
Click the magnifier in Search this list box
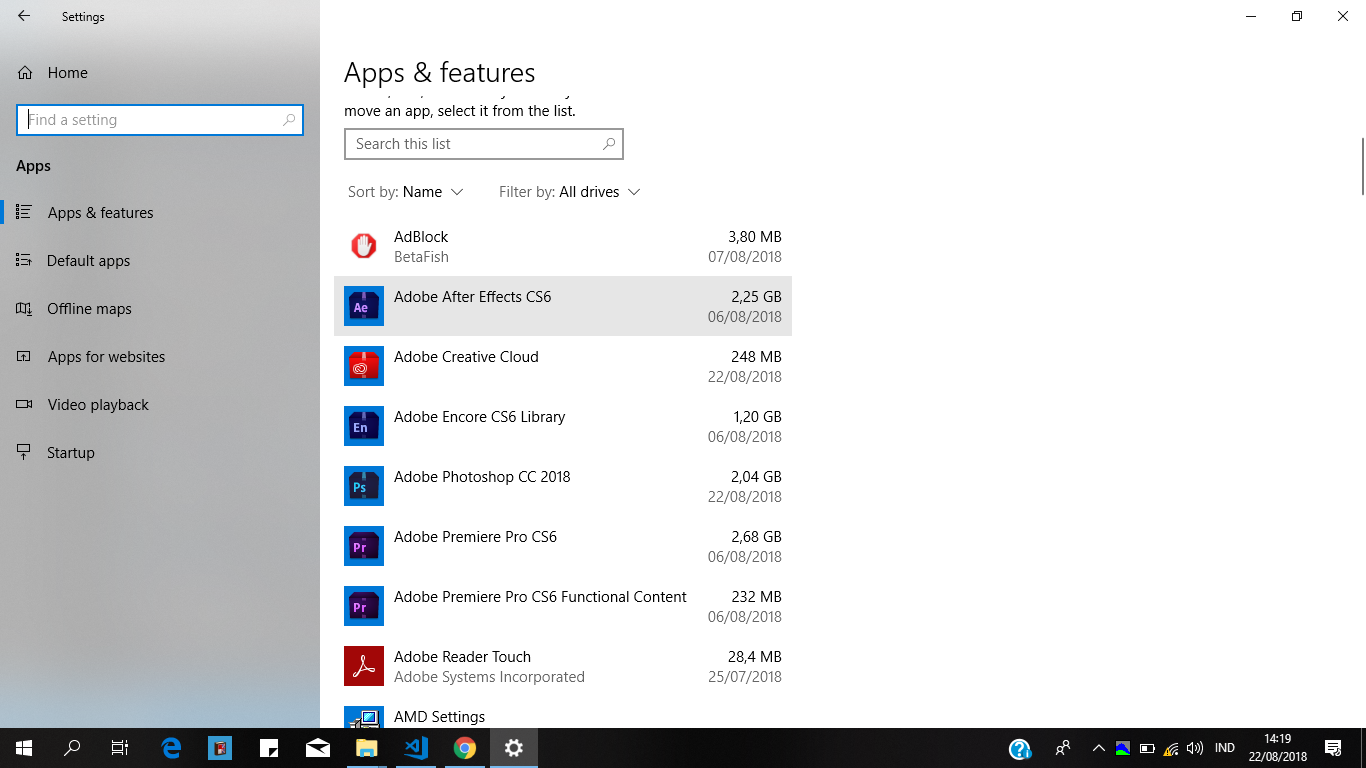pos(609,144)
